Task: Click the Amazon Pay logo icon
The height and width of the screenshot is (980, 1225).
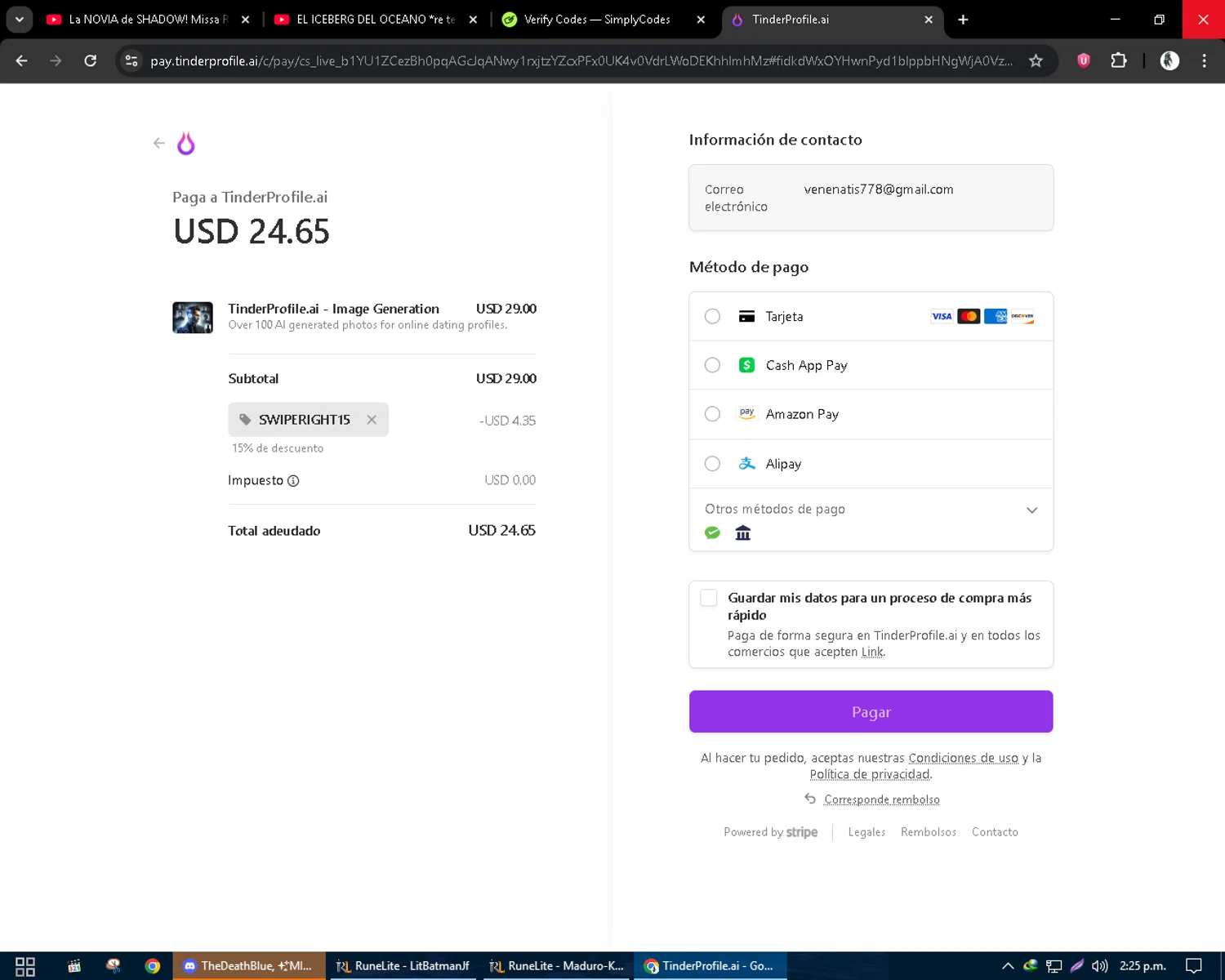Action: point(746,414)
